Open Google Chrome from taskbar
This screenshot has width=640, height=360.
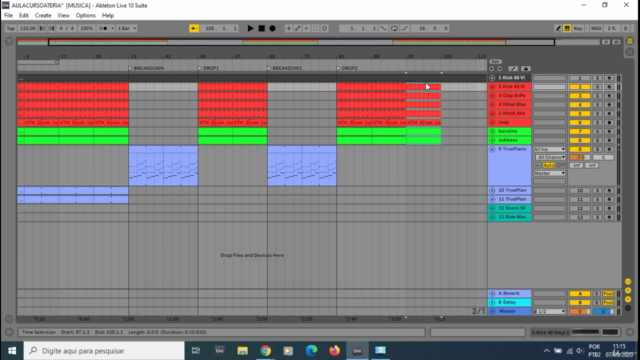coord(265,351)
